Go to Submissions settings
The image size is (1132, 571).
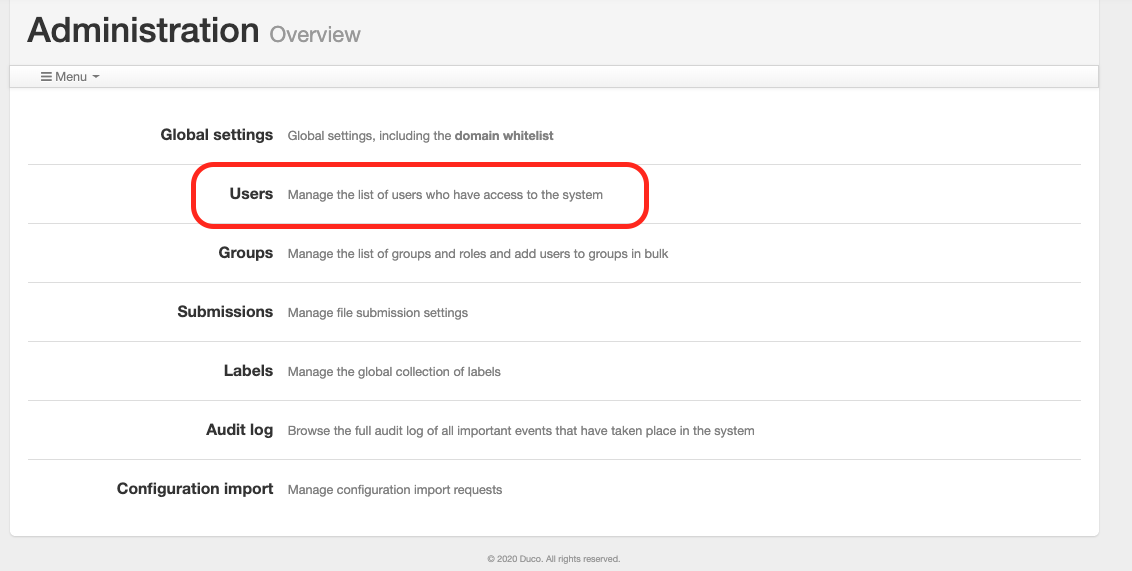tap(225, 312)
